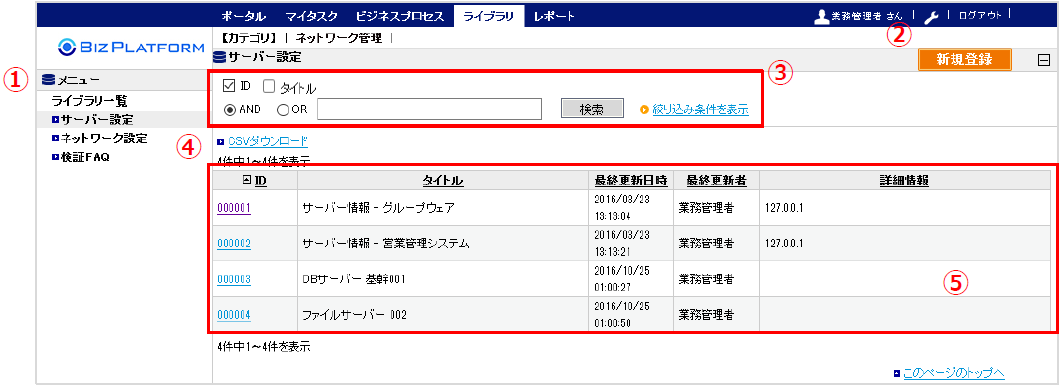Open record 000004
The height and width of the screenshot is (387, 1061).
(234, 315)
